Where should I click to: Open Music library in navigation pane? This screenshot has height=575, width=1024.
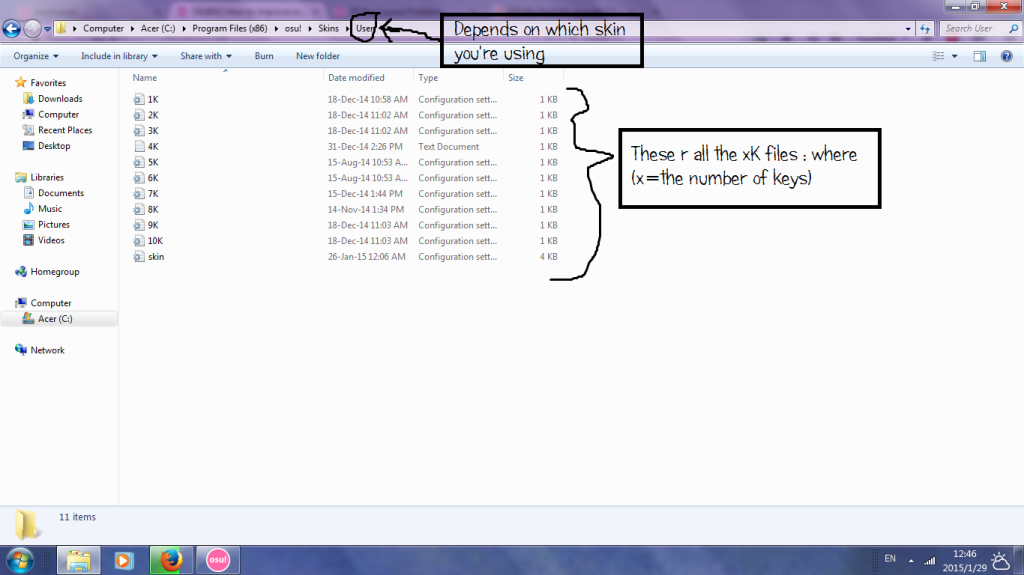click(x=42, y=208)
